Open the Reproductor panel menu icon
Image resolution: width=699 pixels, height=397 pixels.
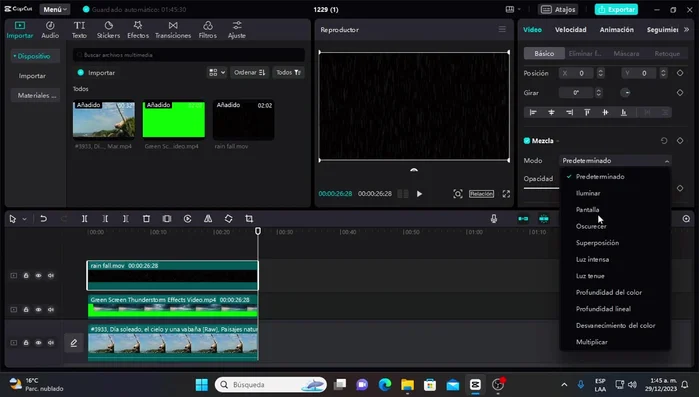[x=502, y=29]
